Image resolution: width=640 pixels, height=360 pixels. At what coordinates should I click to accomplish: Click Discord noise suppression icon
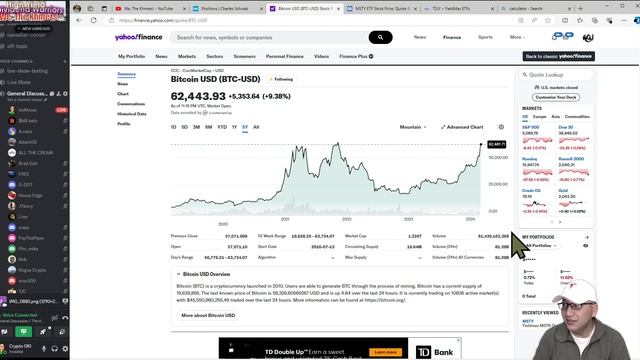[x=54, y=318]
